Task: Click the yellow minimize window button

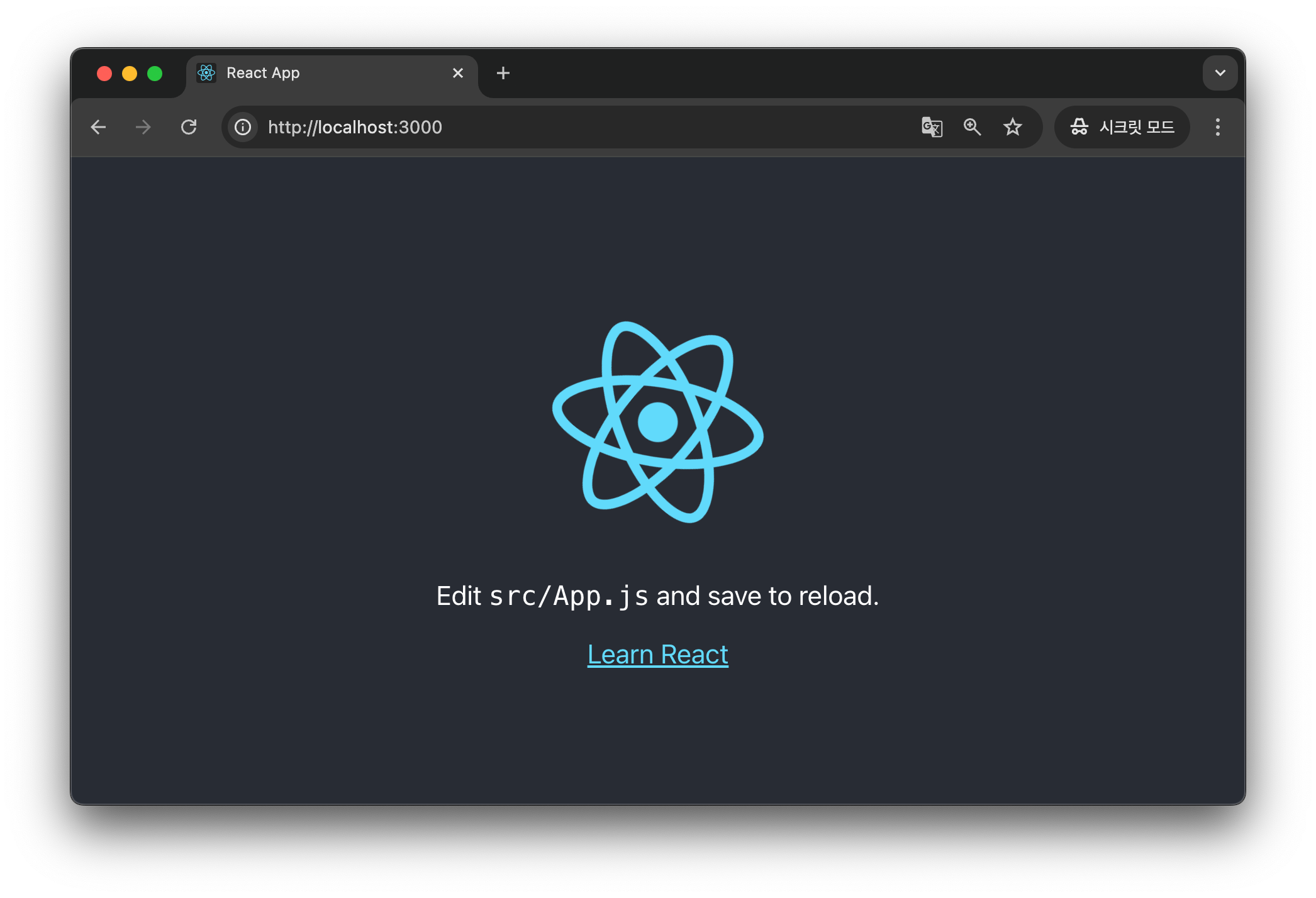Action: (130, 74)
